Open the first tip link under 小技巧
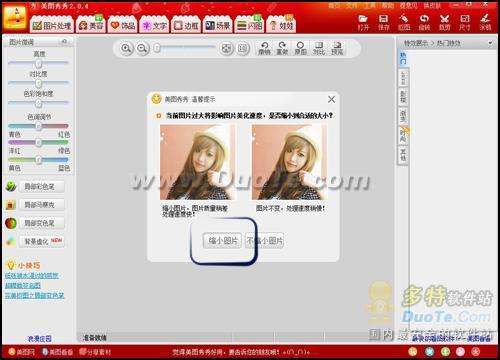The width and height of the screenshot is (500, 360). tap(32, 276)
